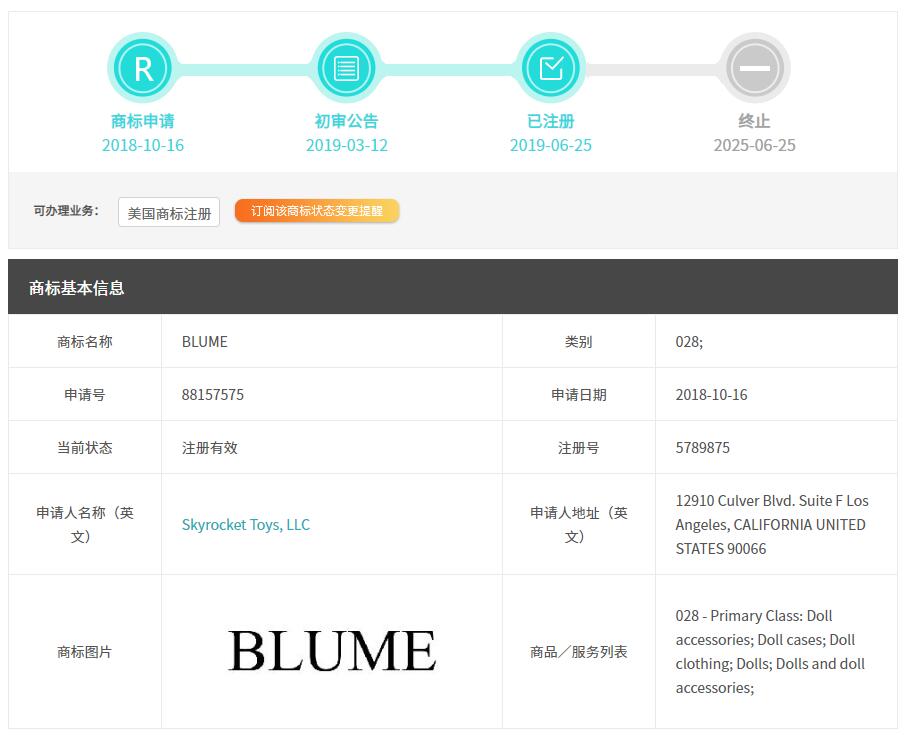Select the 申请人地址（英文） label cell
This screenshot has height=735, width=907.
[578, 525]
